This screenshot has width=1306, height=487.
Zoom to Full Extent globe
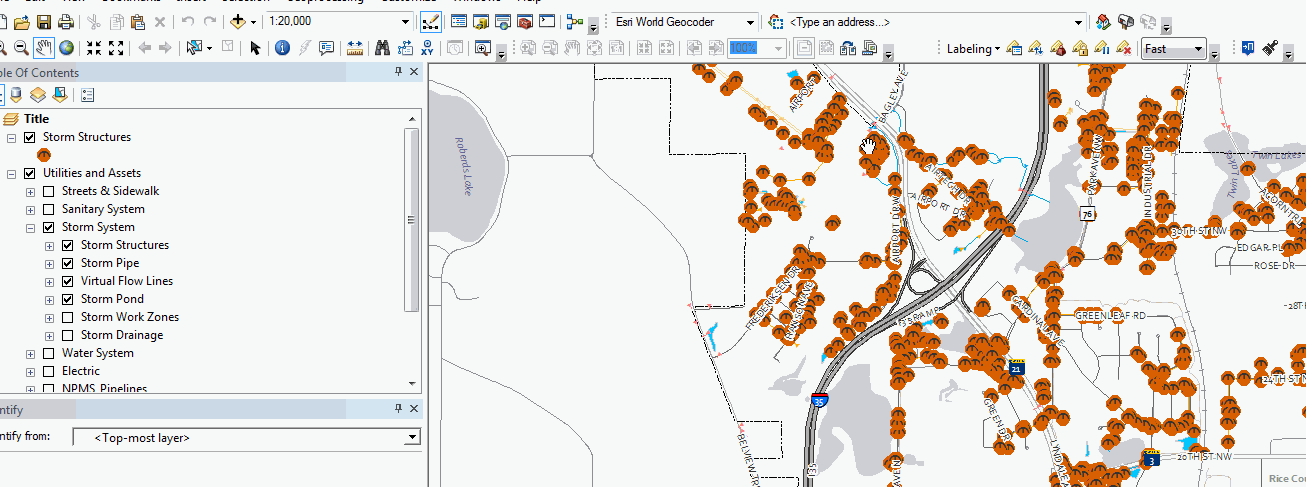[x=66, y=47]
